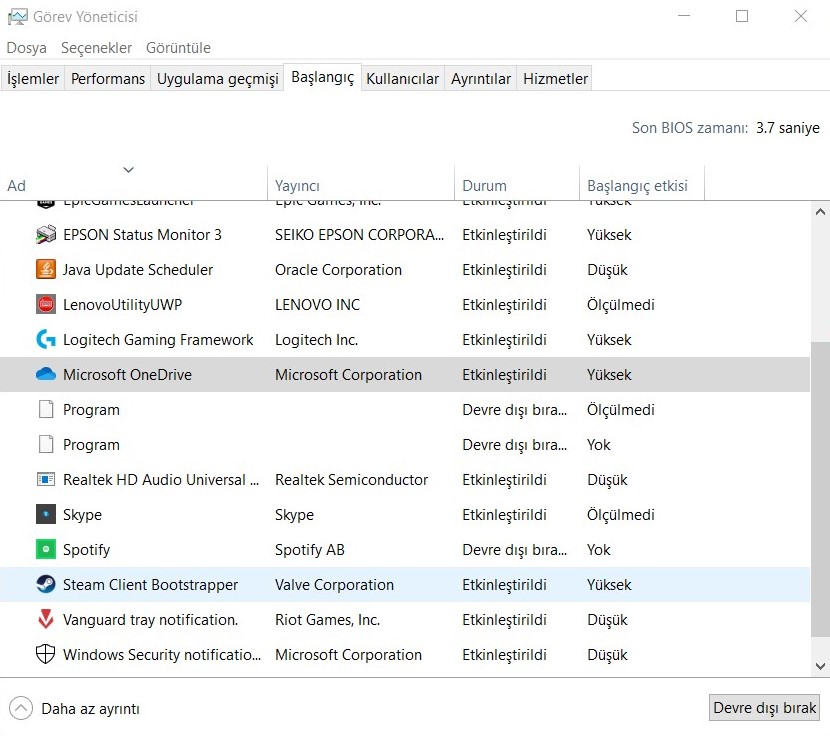Click the 'Devre dışı bırak' button
Screen dimensions: 830x736
[x=764, y=707]
